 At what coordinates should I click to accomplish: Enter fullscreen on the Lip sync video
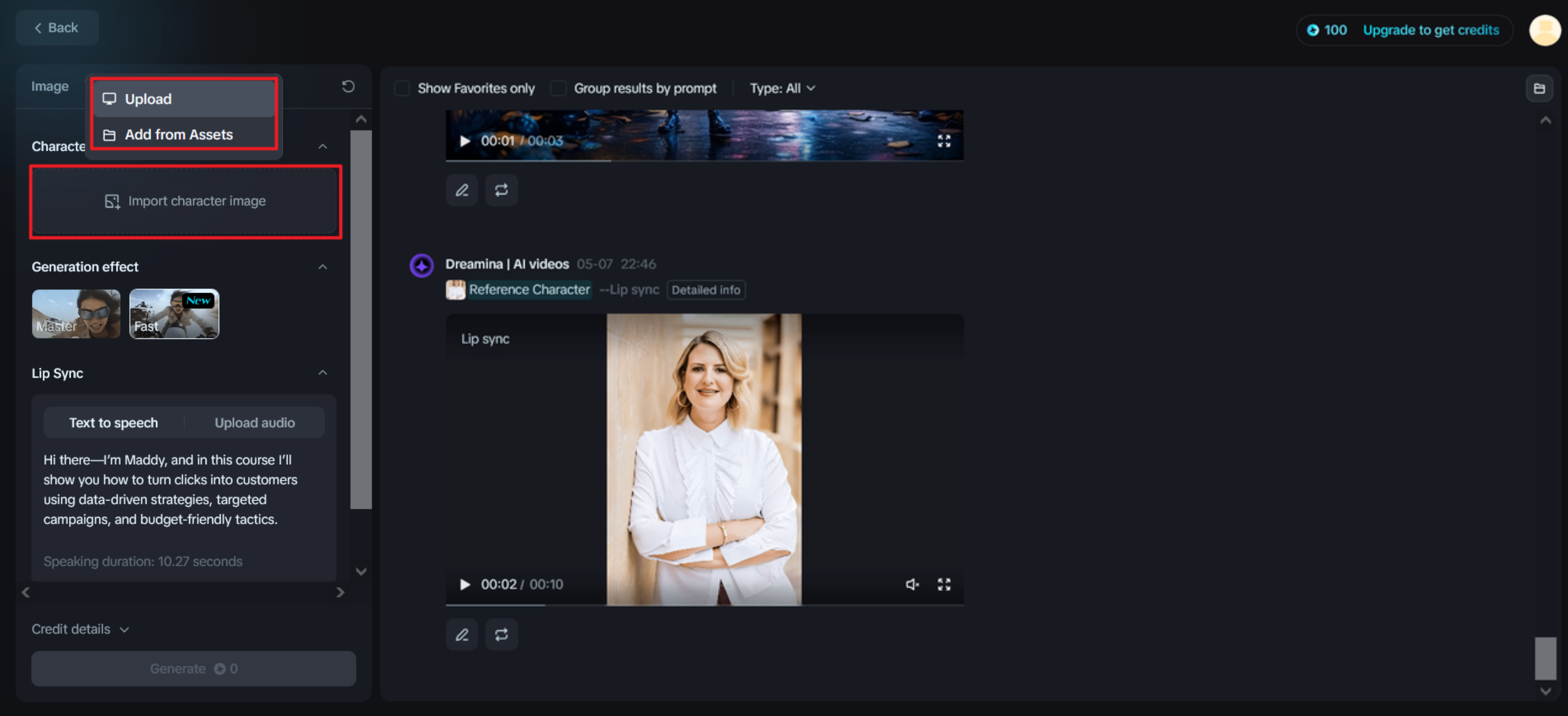coord(943,584)
